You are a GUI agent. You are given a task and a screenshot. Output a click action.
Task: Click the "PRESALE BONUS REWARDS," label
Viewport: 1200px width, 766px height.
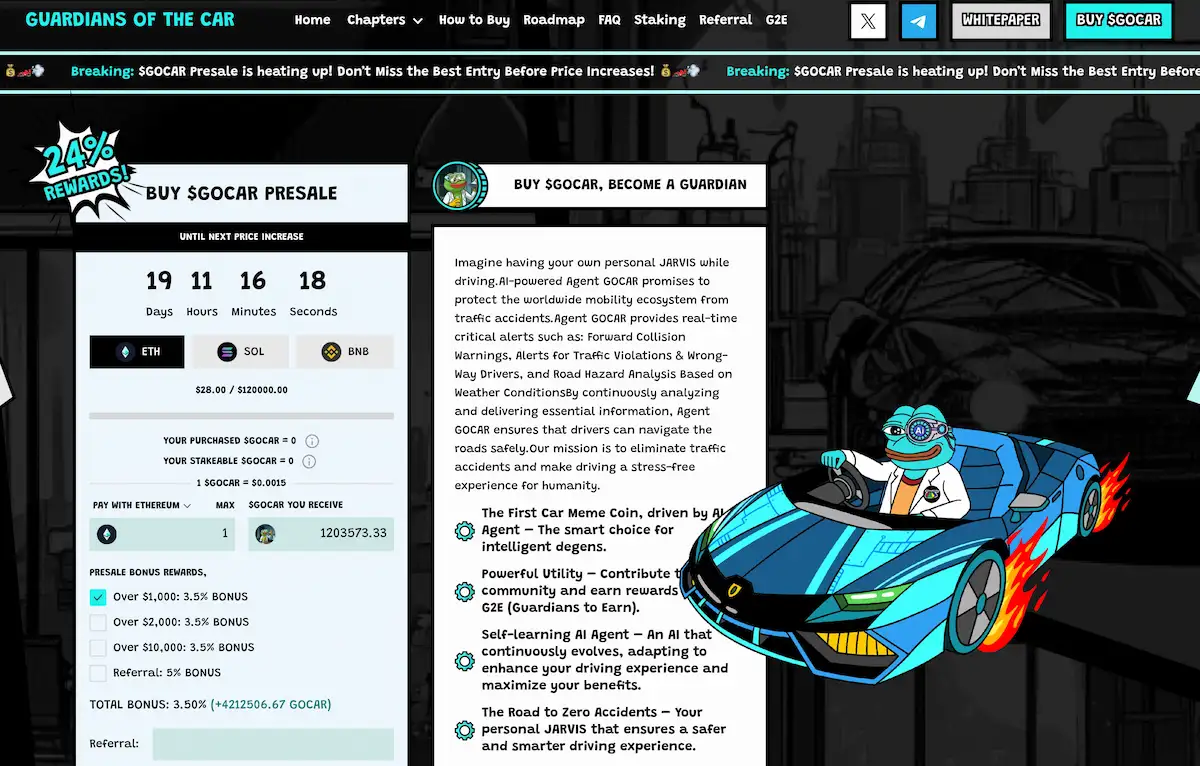(x=148, y=572)
